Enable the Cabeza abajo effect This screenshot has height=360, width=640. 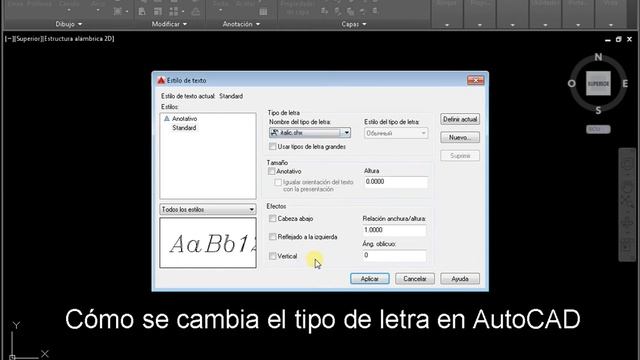click(273, 219)
